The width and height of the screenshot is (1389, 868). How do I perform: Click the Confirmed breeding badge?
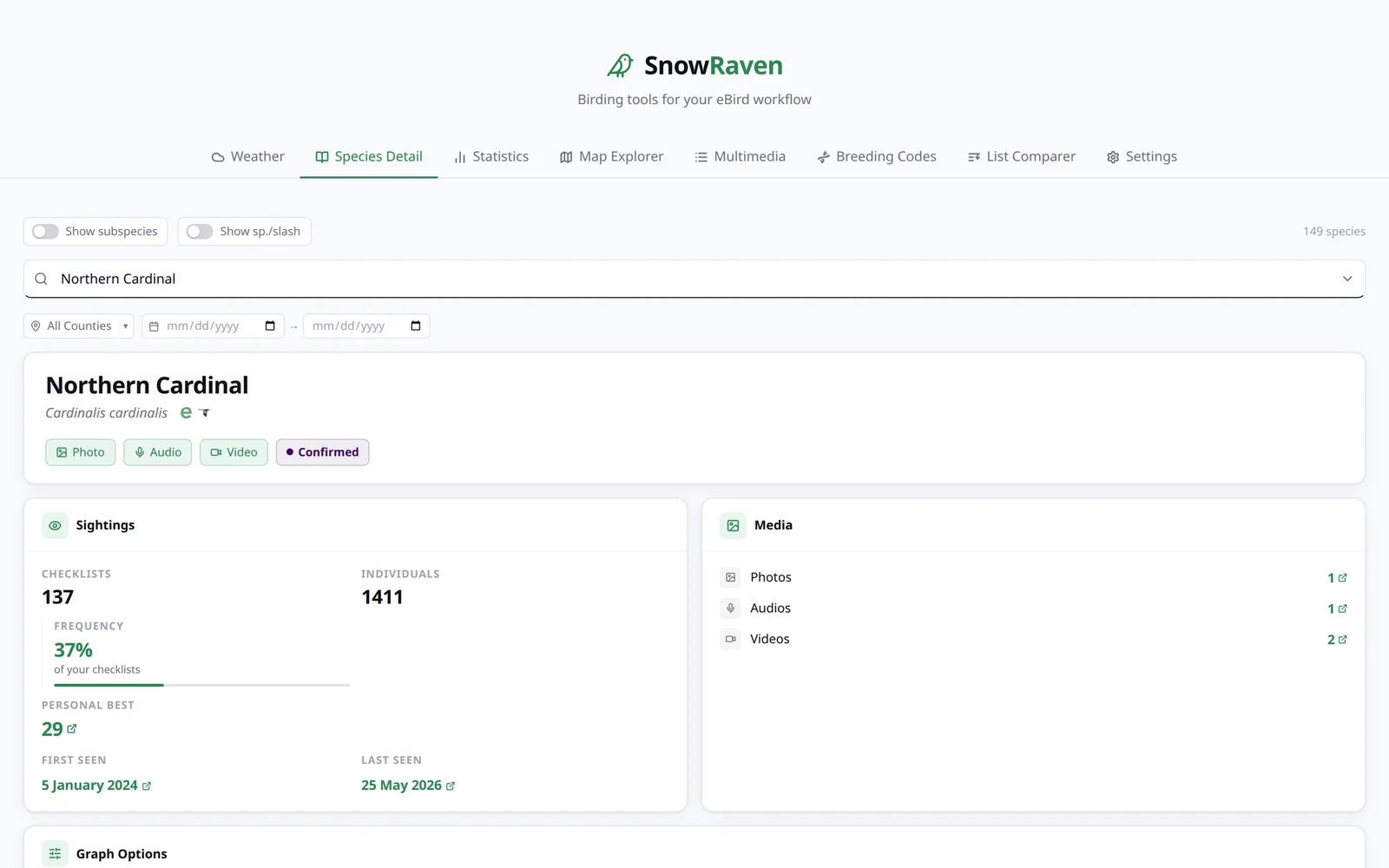[x=323, y=452]
